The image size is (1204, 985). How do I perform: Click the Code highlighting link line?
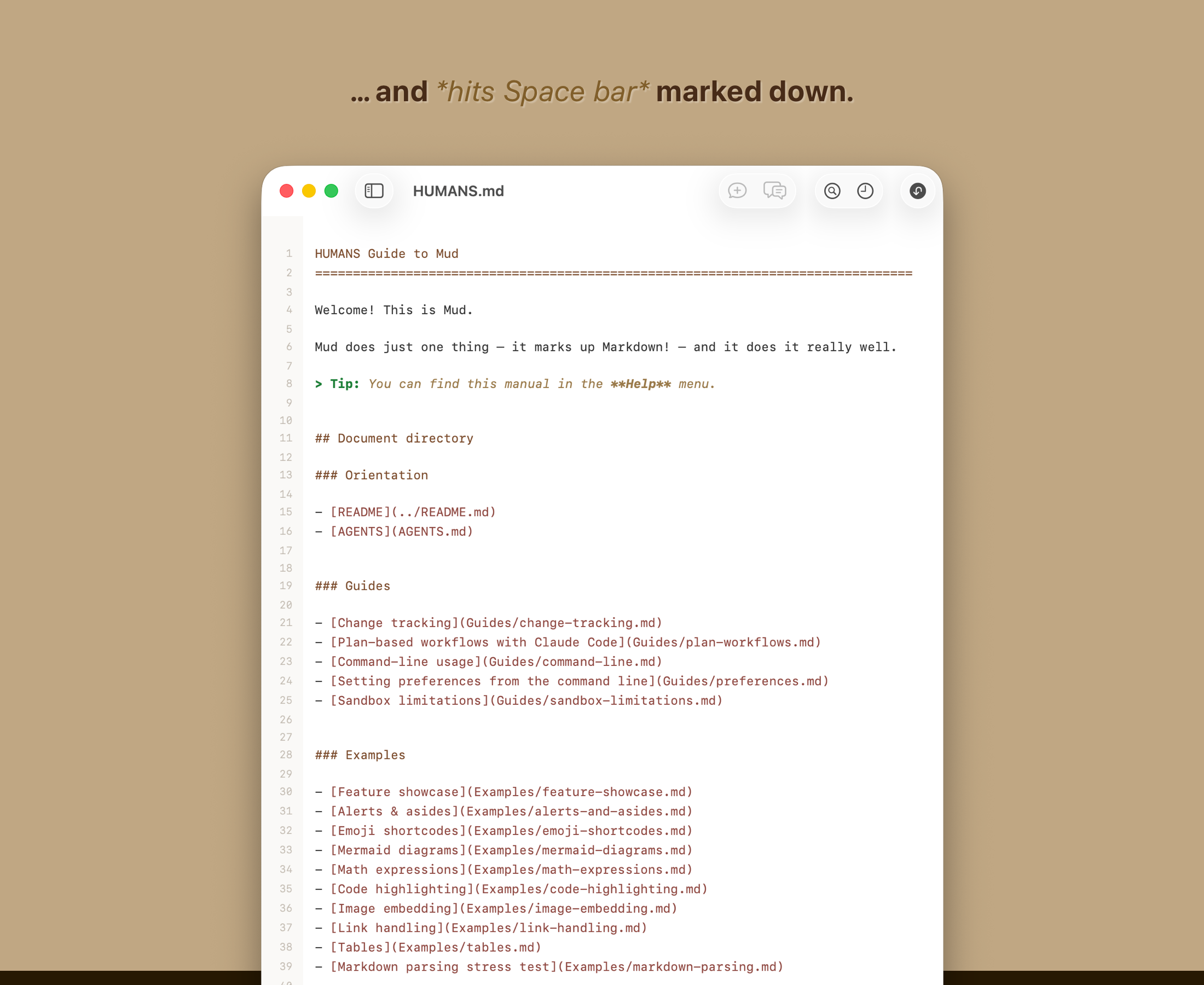(x=511, y=889)
